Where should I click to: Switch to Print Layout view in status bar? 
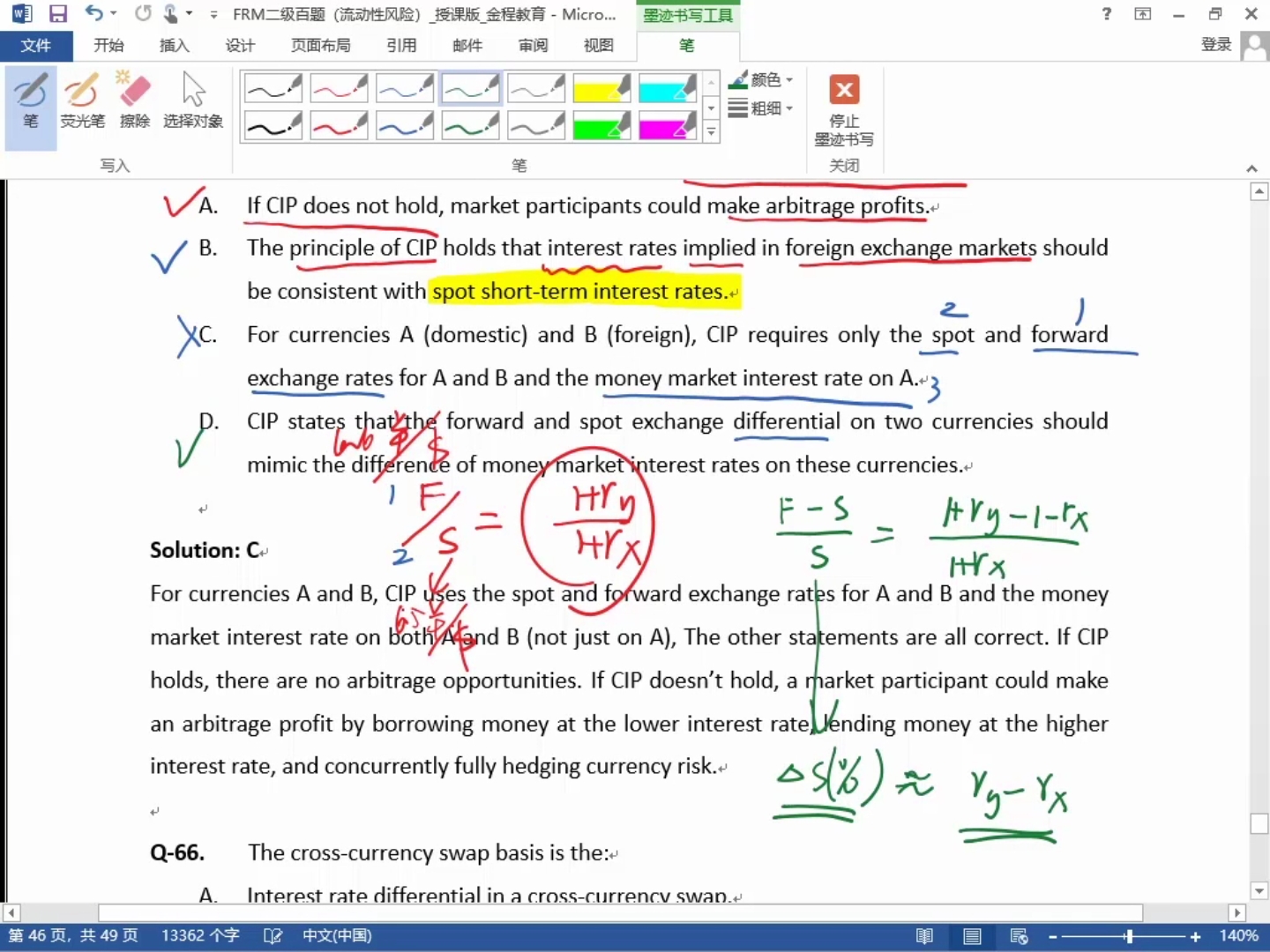point(972,936)
